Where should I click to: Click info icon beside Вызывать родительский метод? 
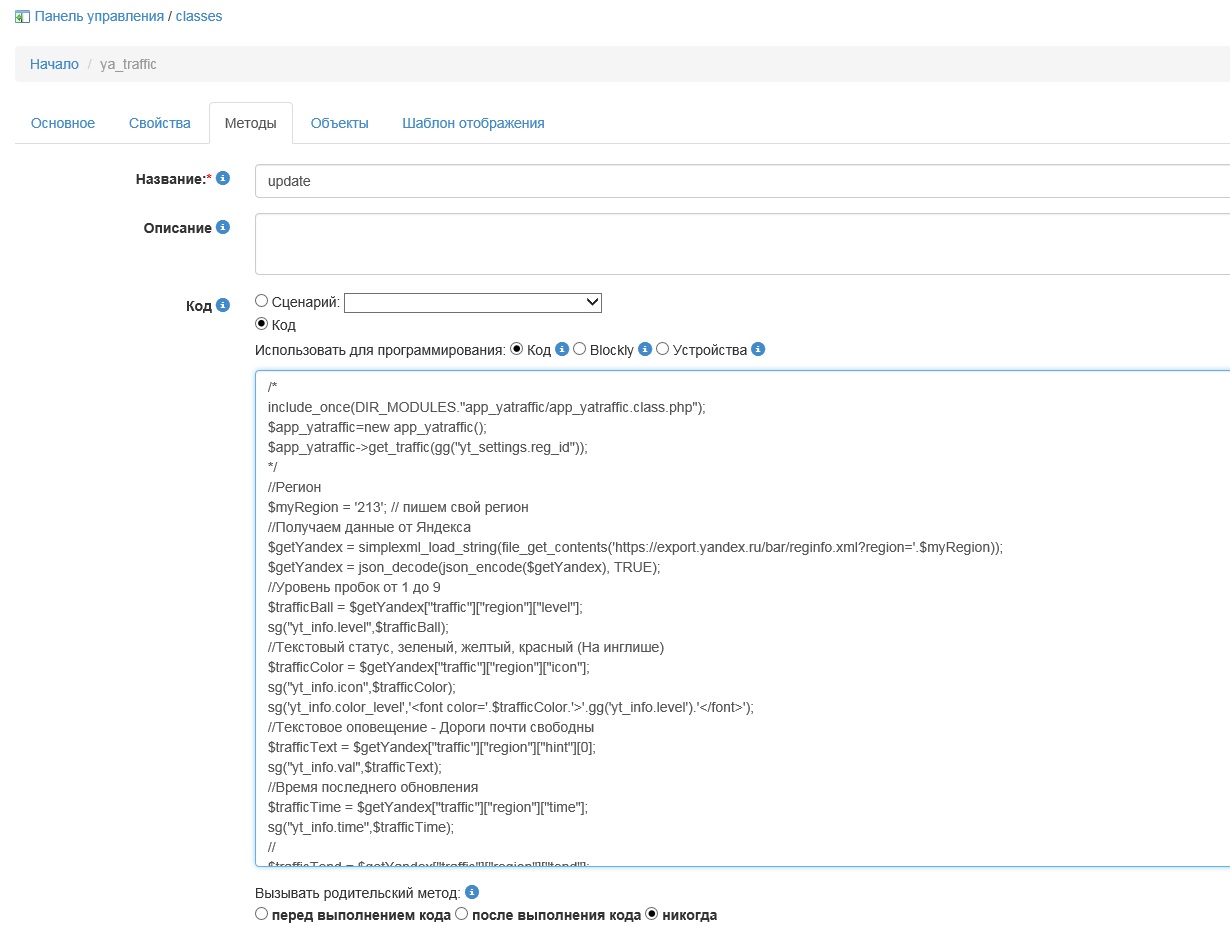click(473, 891)
